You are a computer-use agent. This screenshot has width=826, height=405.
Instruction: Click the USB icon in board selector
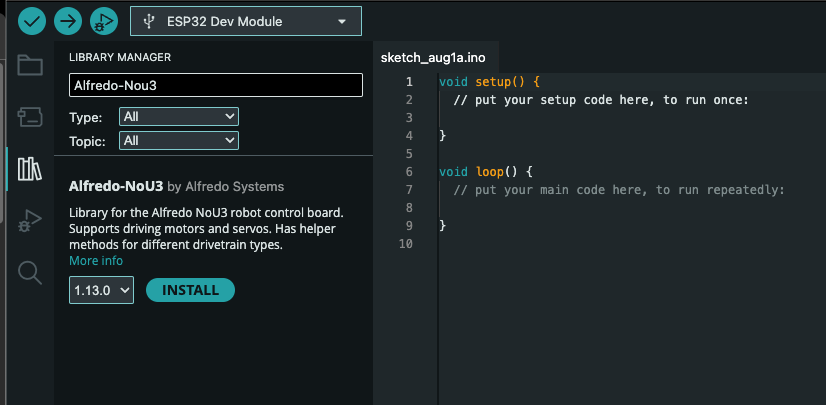click(149, 21)
